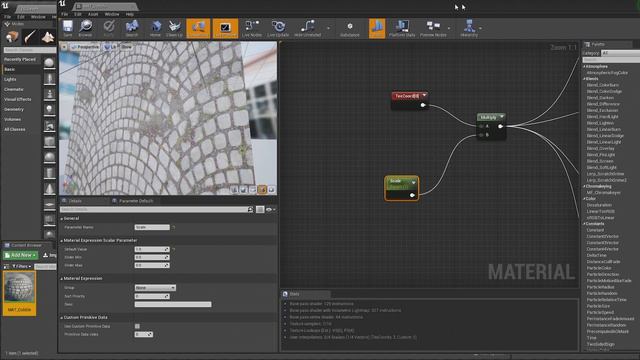Click the Save toolbar icon

point(68,28)
